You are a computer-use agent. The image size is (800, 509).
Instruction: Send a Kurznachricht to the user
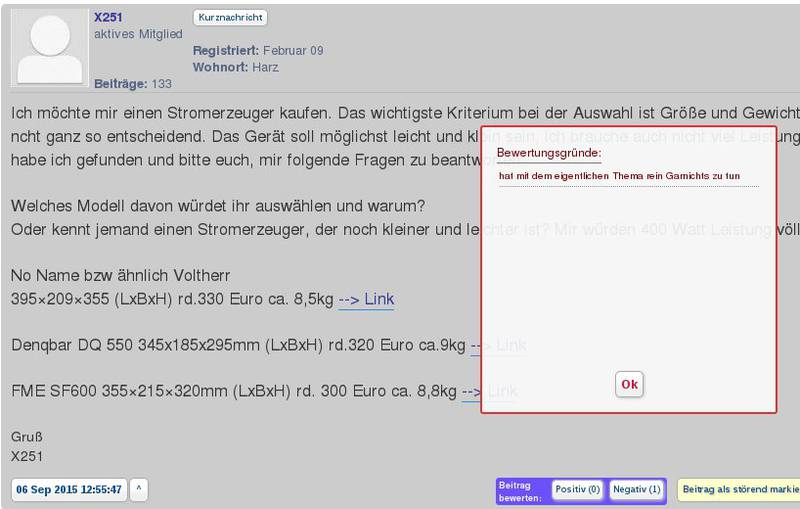coord(230,17)
